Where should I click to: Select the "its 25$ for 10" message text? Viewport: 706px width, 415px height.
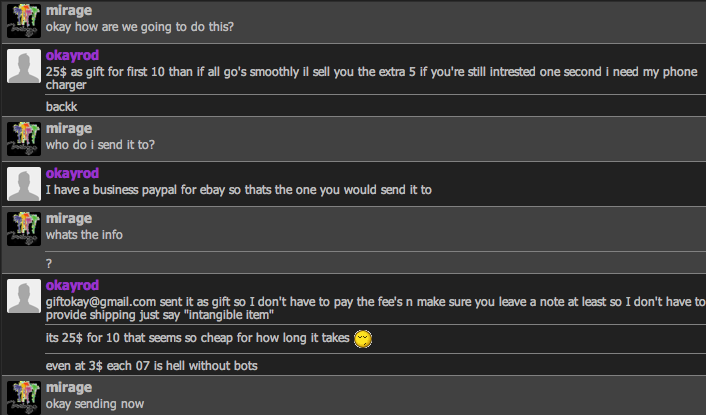tap(198, 339)
